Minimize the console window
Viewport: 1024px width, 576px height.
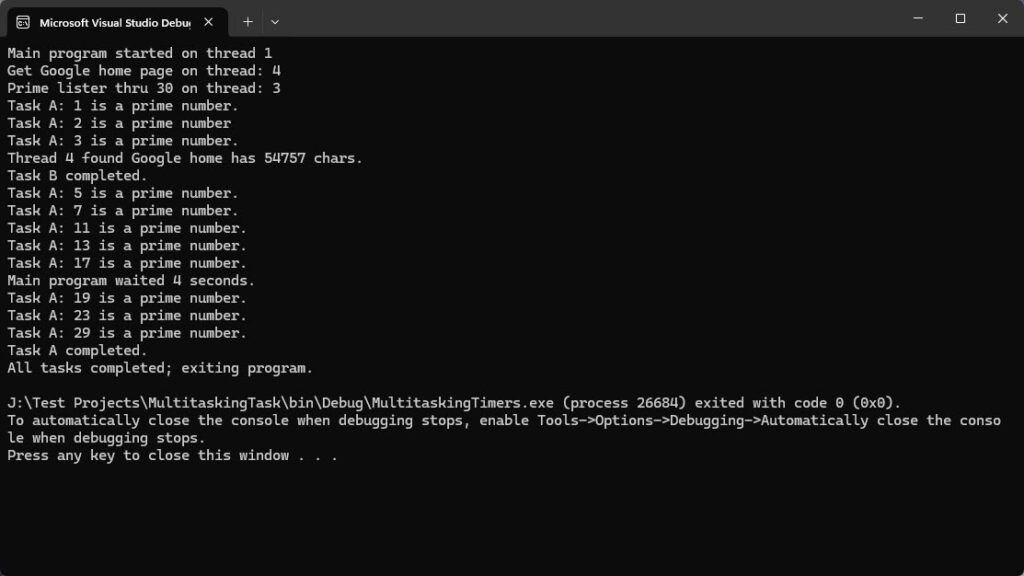[x=916, y=18]
